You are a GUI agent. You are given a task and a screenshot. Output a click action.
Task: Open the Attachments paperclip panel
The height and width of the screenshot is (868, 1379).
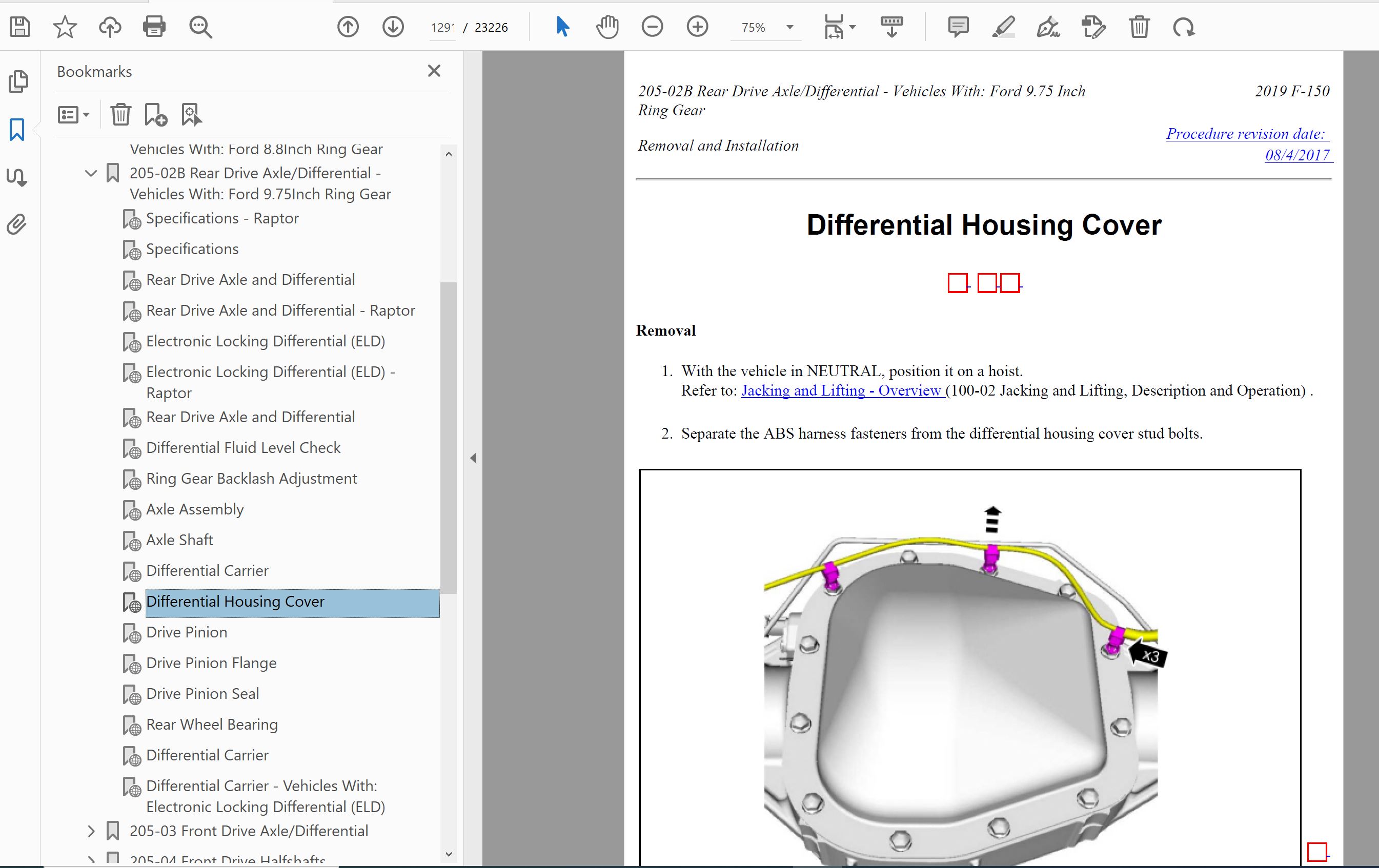(17, 224)
